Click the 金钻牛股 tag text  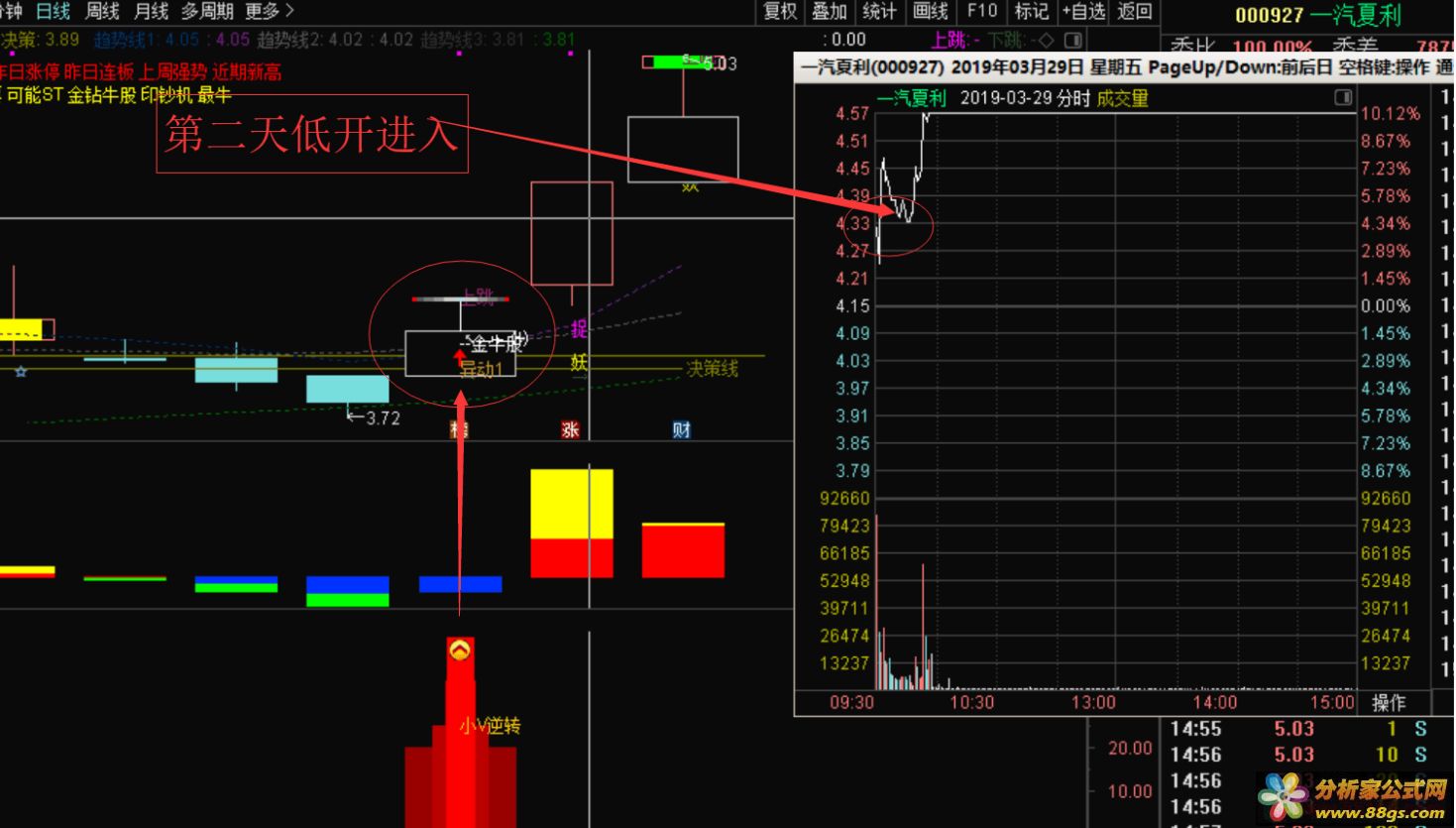tap(102, 95)
